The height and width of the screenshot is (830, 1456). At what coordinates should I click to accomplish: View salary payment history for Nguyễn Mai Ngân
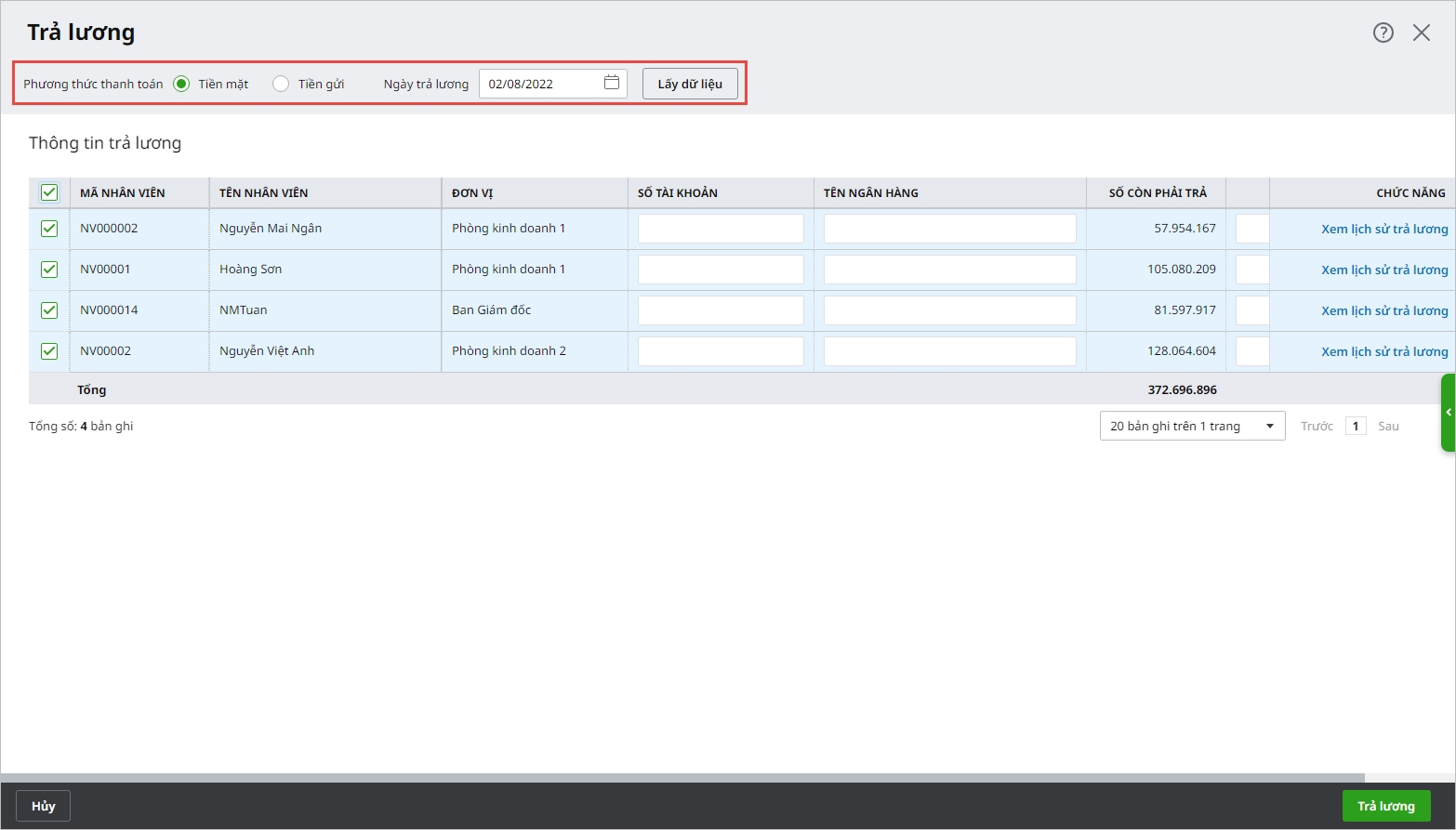coord(1384,229)
